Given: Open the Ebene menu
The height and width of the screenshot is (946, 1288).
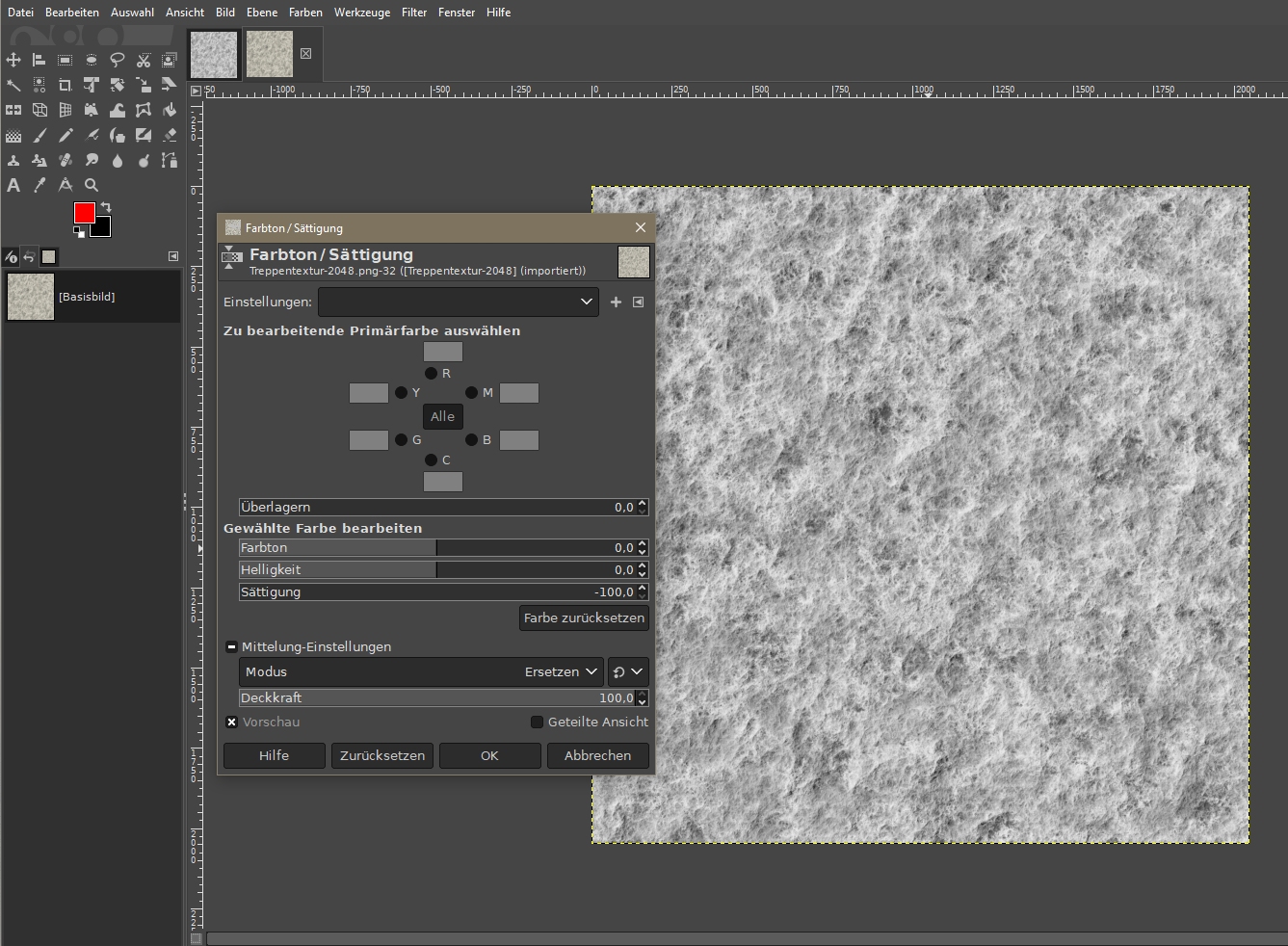Looking at the screenshot, I should 262,13.
